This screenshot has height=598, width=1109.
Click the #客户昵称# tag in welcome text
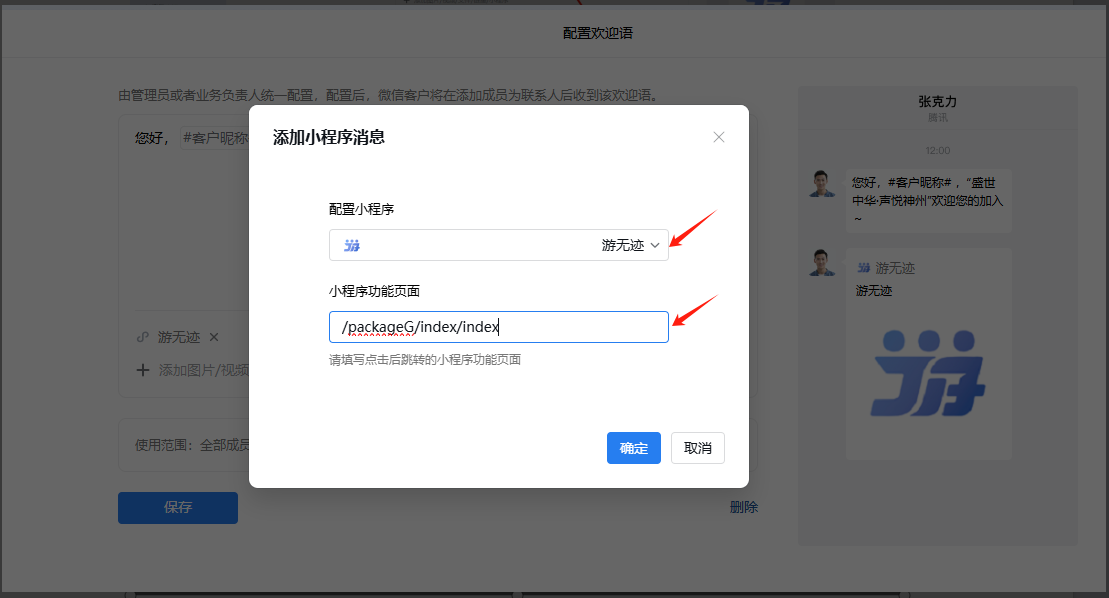click(214, 138)
